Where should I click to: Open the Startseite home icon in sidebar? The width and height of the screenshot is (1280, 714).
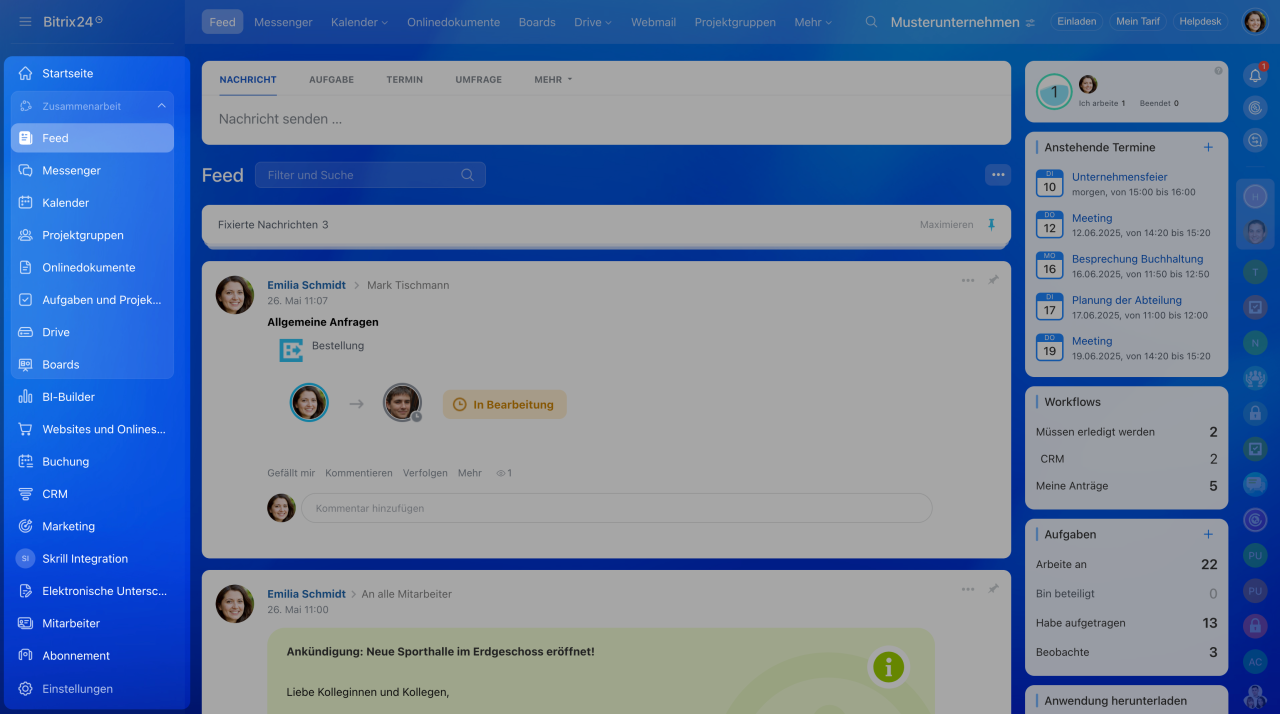25,73
